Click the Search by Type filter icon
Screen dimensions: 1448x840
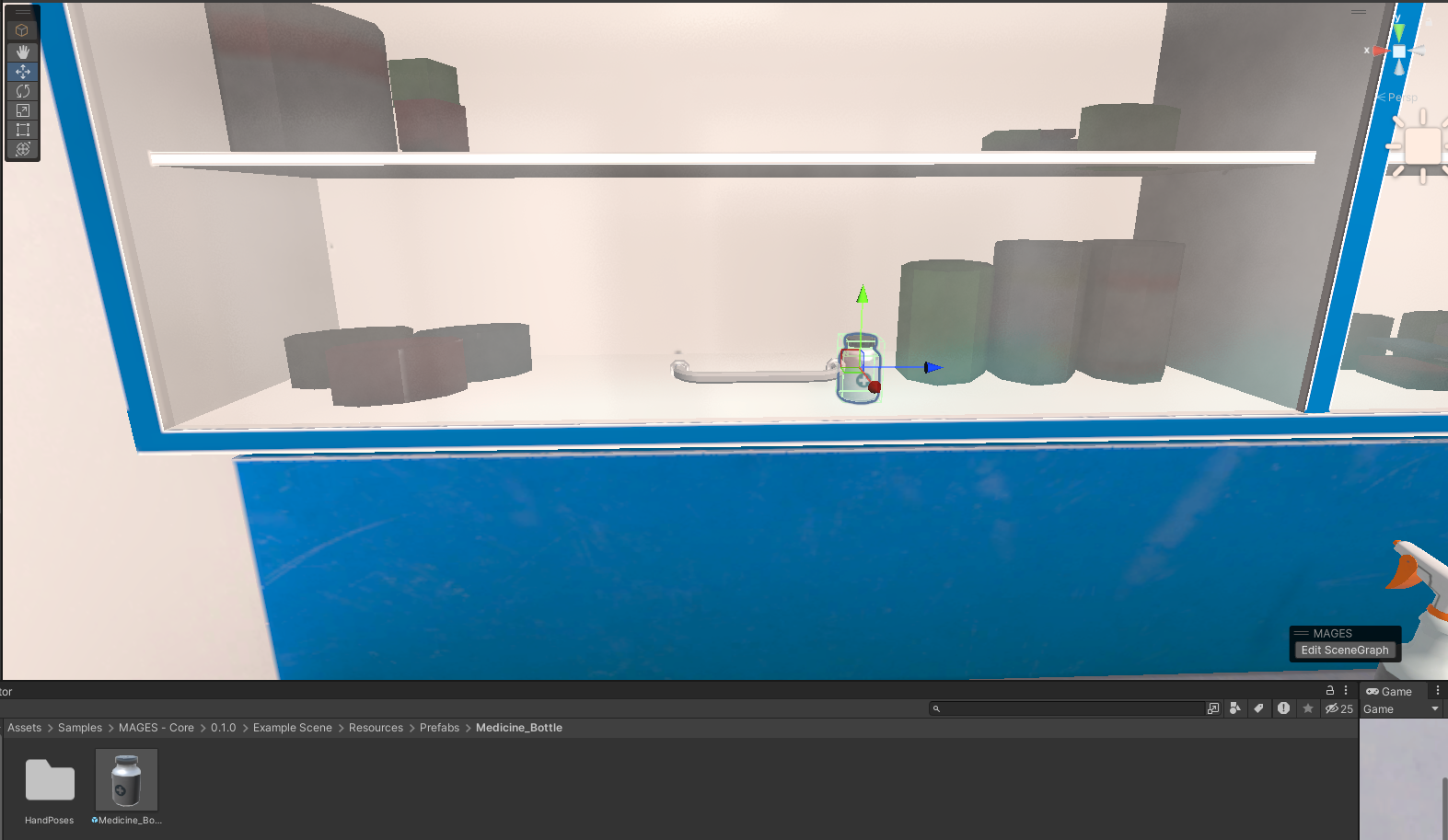click(x=1235, y=708)
